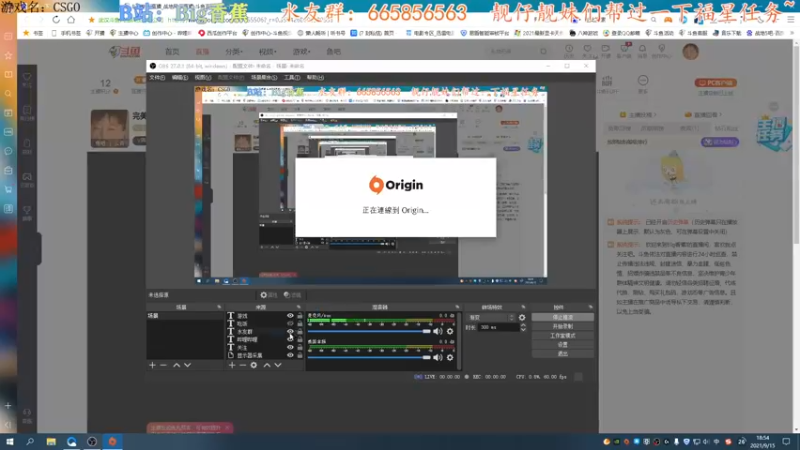This screenshot has width=800, height=450.
Task: Move source up with arrow icon
Action: click(x=267, y=365)
